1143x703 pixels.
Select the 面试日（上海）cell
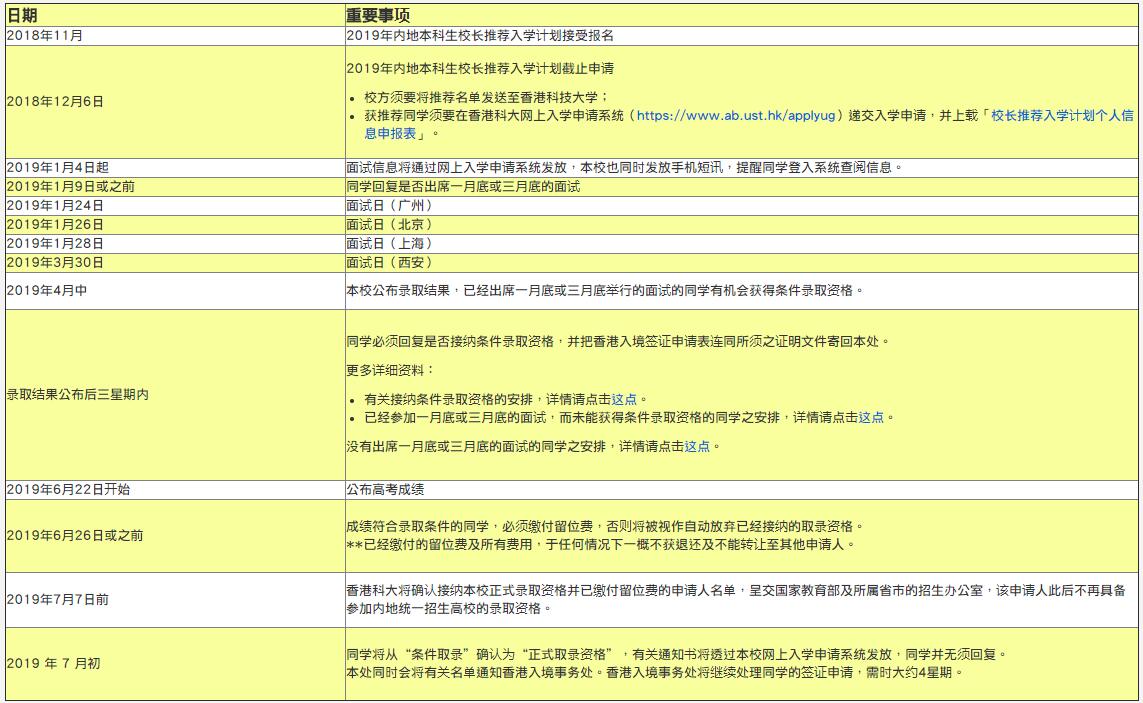coord(390,243)
